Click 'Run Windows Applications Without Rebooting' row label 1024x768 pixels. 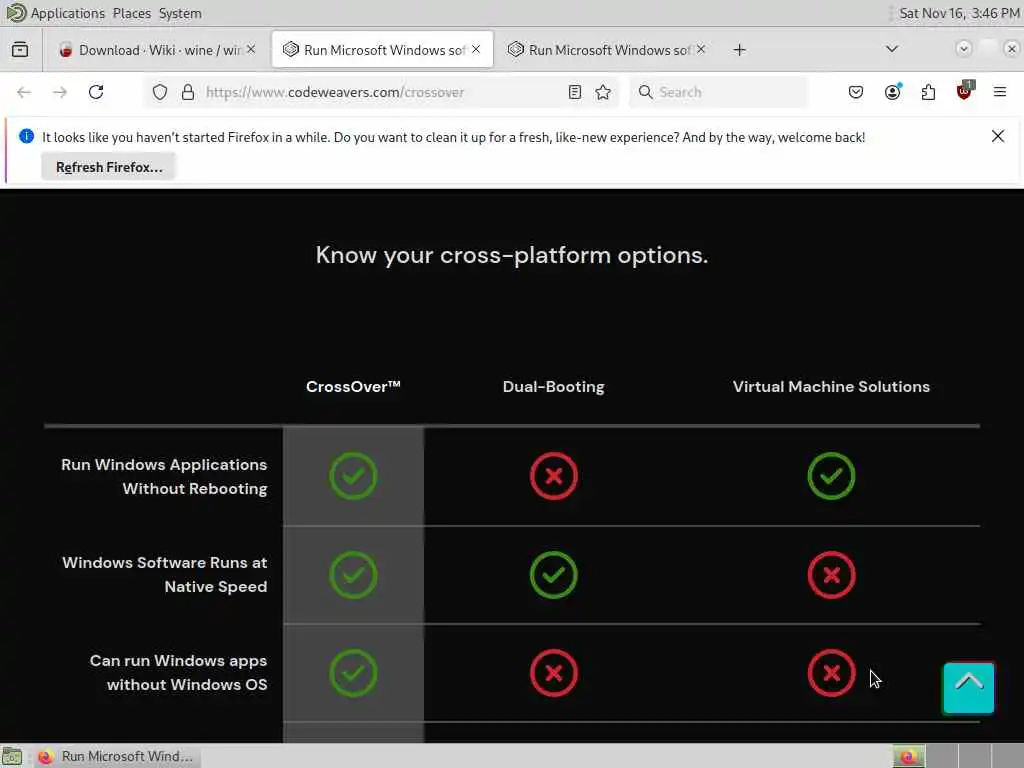[164, 477]
